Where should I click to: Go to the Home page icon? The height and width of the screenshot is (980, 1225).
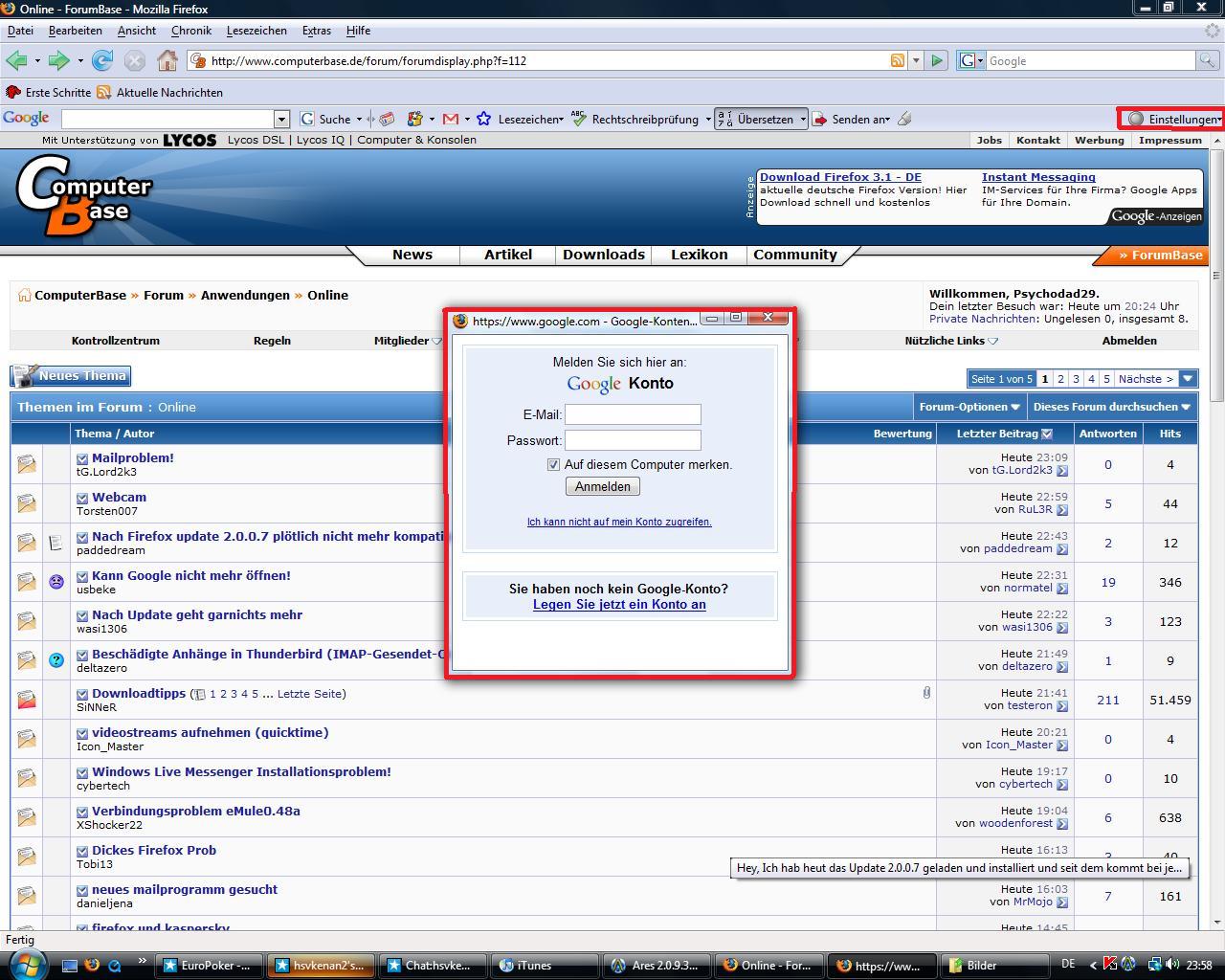tap(167, 60)
